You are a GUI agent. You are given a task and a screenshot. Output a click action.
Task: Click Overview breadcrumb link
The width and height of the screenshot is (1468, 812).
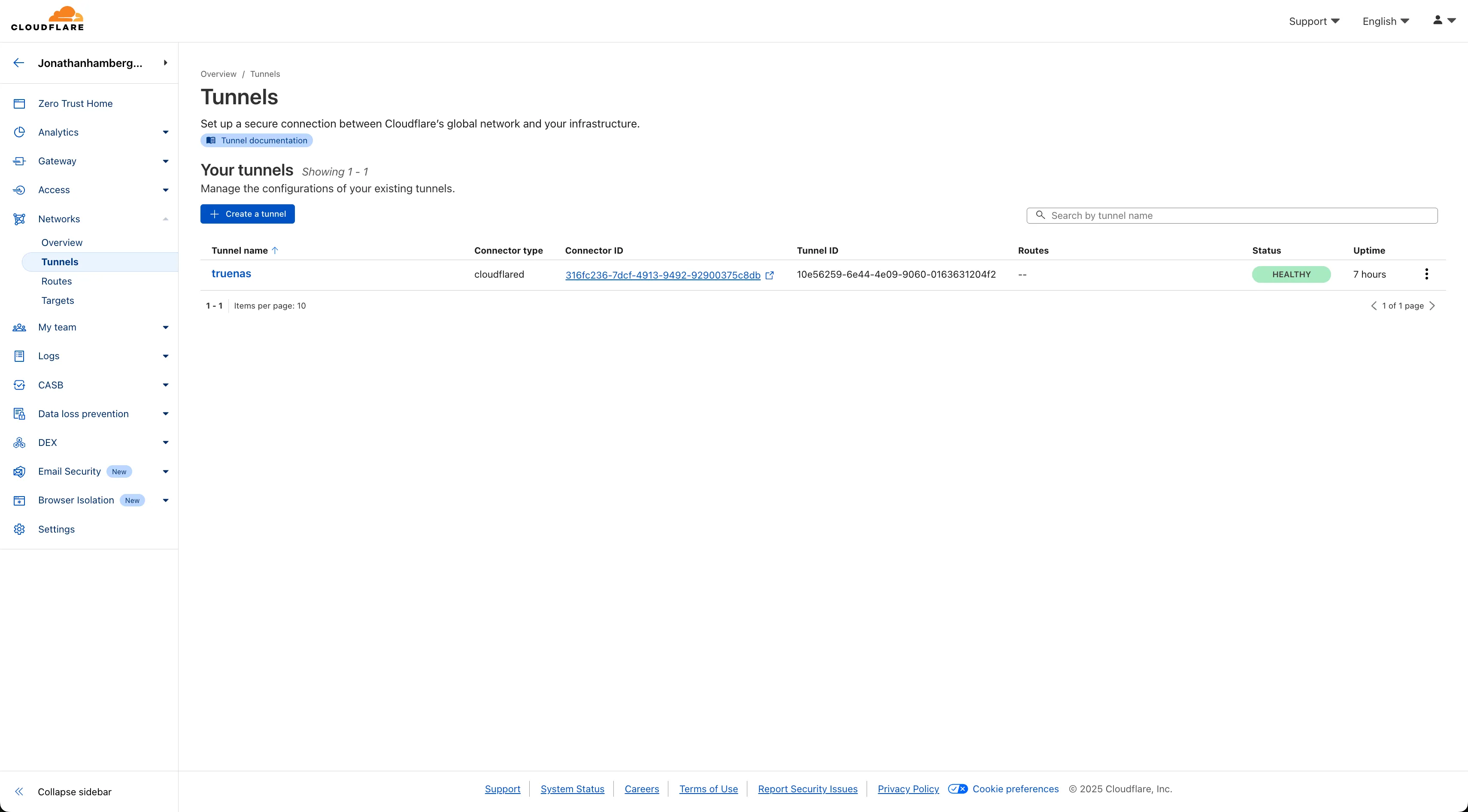[218, 74]
